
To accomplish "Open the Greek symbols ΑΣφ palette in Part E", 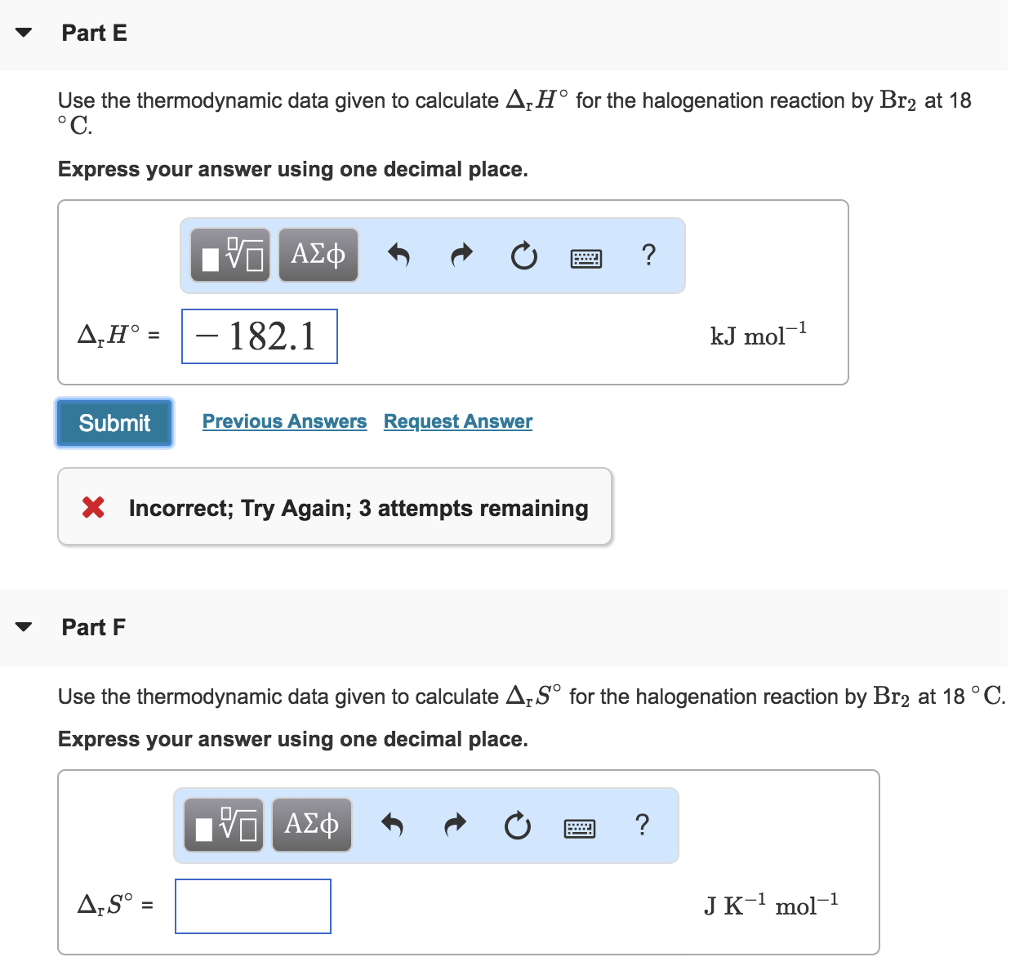I will (x=317, y=255).
